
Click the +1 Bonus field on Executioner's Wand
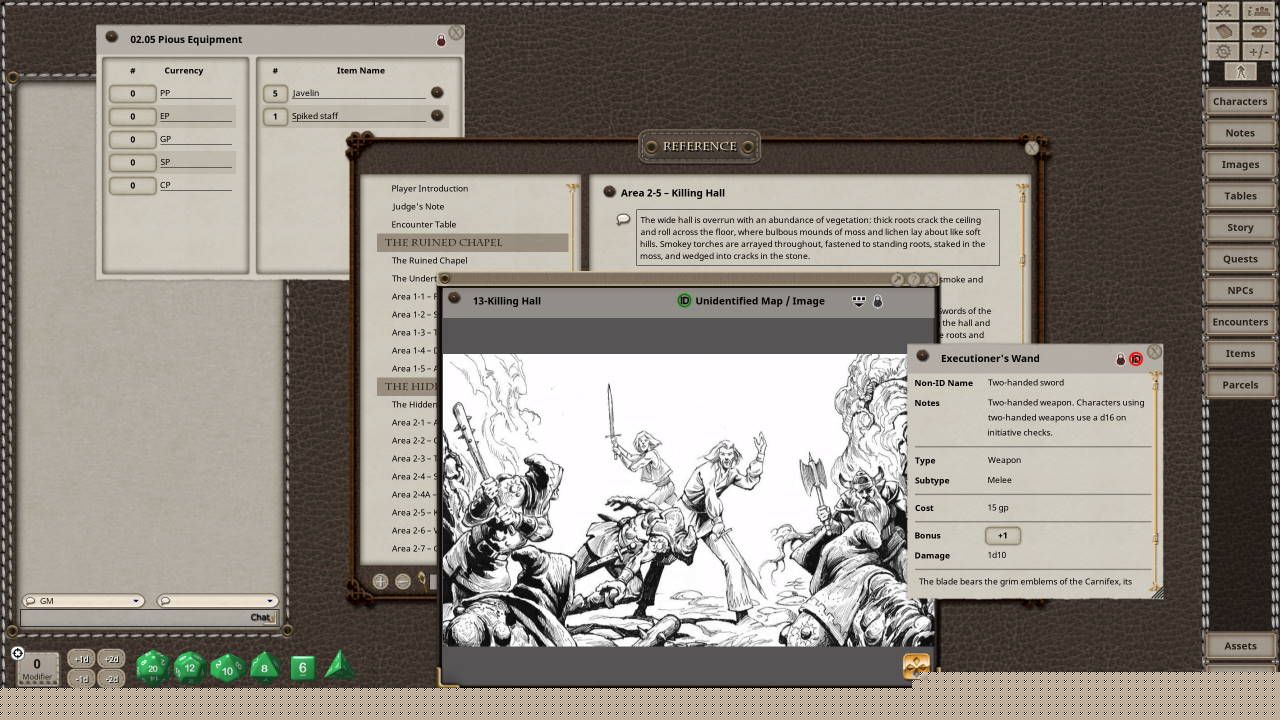coord(1003,535)
